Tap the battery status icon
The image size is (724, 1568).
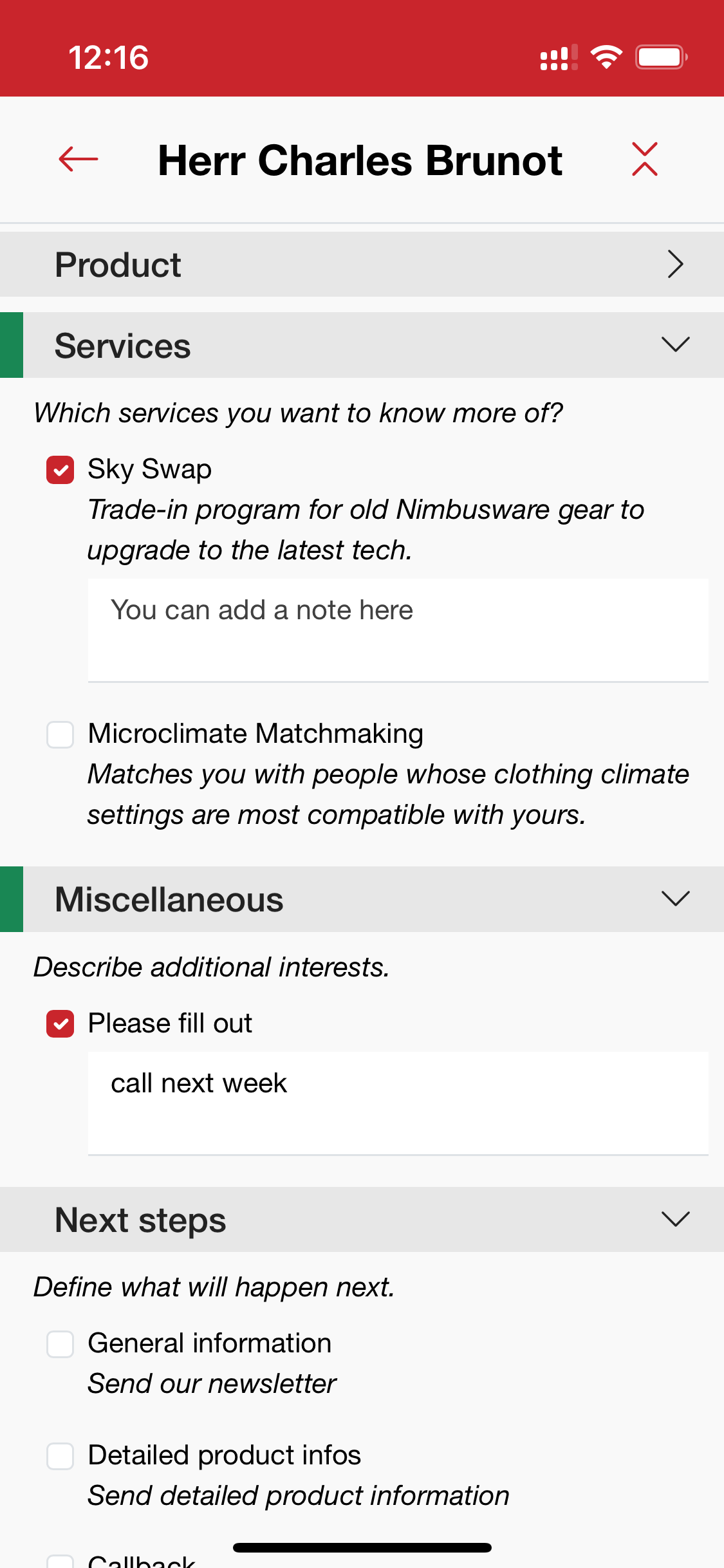pos(661,57)
